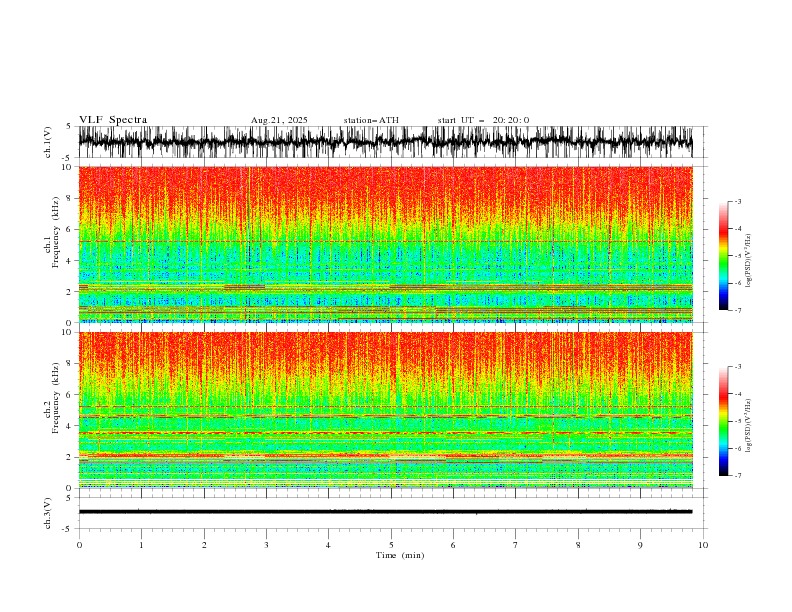This screenshot has height=612, width=792.
Task: Click the ch.3 flat waveform trace
Action: 385,512
